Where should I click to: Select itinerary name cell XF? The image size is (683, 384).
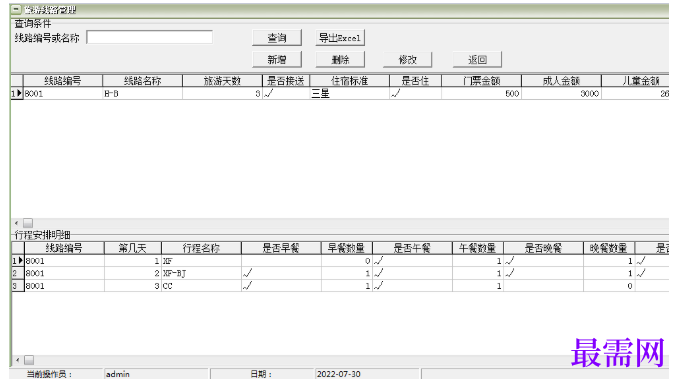[x=201, y=261]
